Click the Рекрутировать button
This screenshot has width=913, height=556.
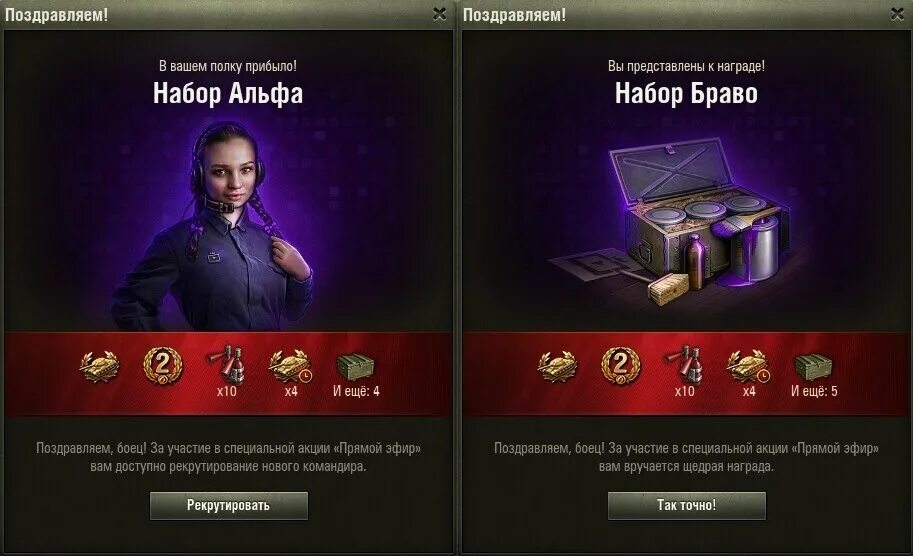point(229,505)
